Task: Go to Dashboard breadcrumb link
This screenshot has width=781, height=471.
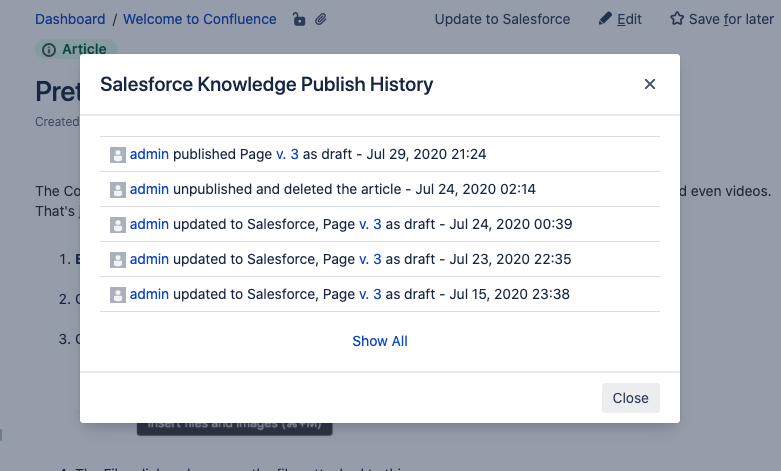Action: click(70, 19)
